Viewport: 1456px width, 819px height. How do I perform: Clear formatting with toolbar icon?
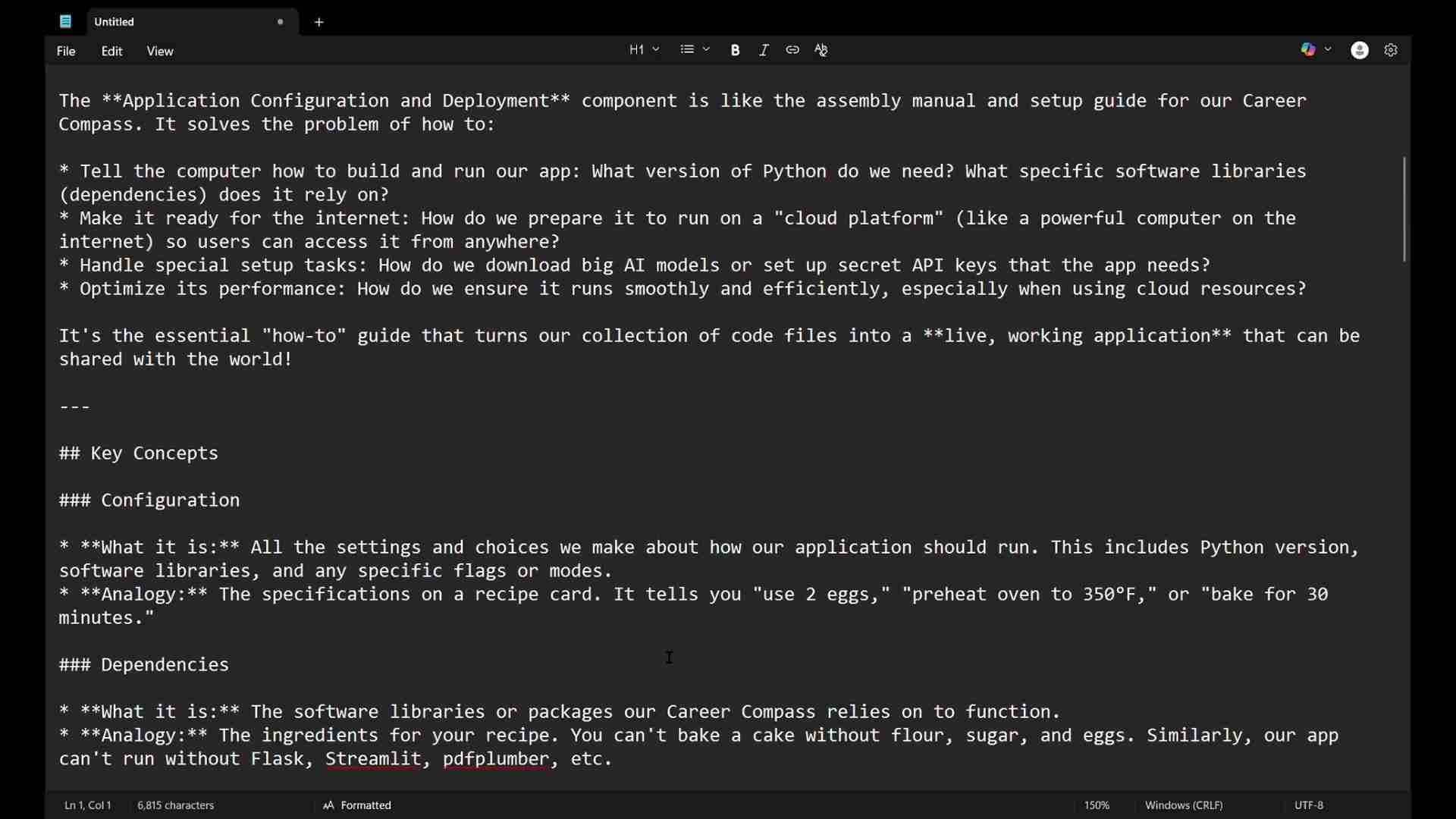click(822, 50)
